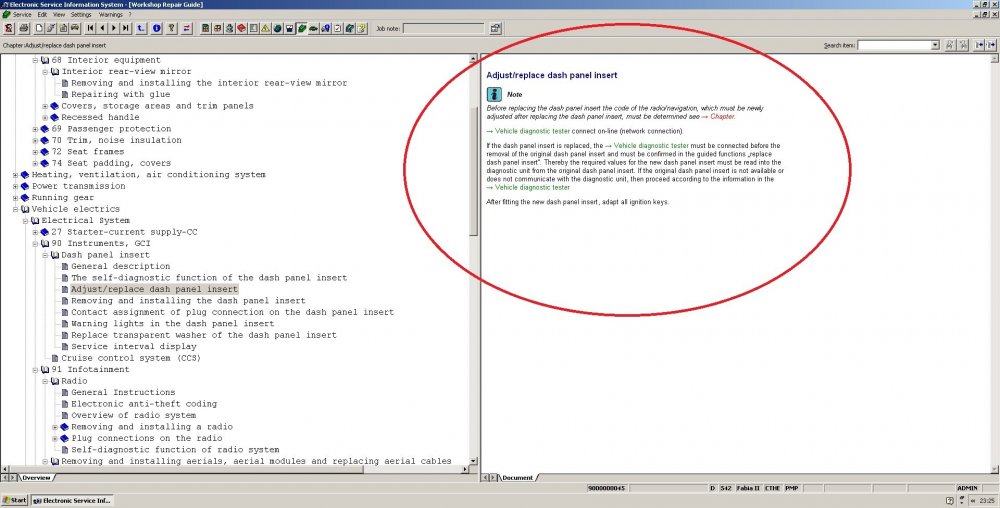Click the Windows Start button
This screenshot has height=508, width=1000.
(15, 500)
